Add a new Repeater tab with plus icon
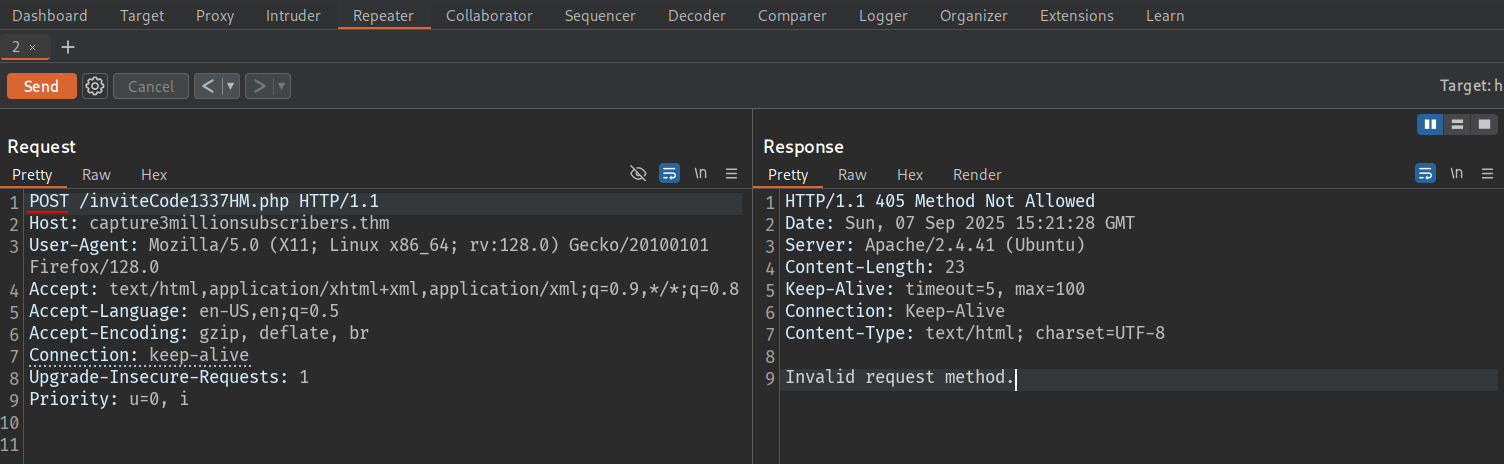 pyautogui.click(x=68, y=47)
